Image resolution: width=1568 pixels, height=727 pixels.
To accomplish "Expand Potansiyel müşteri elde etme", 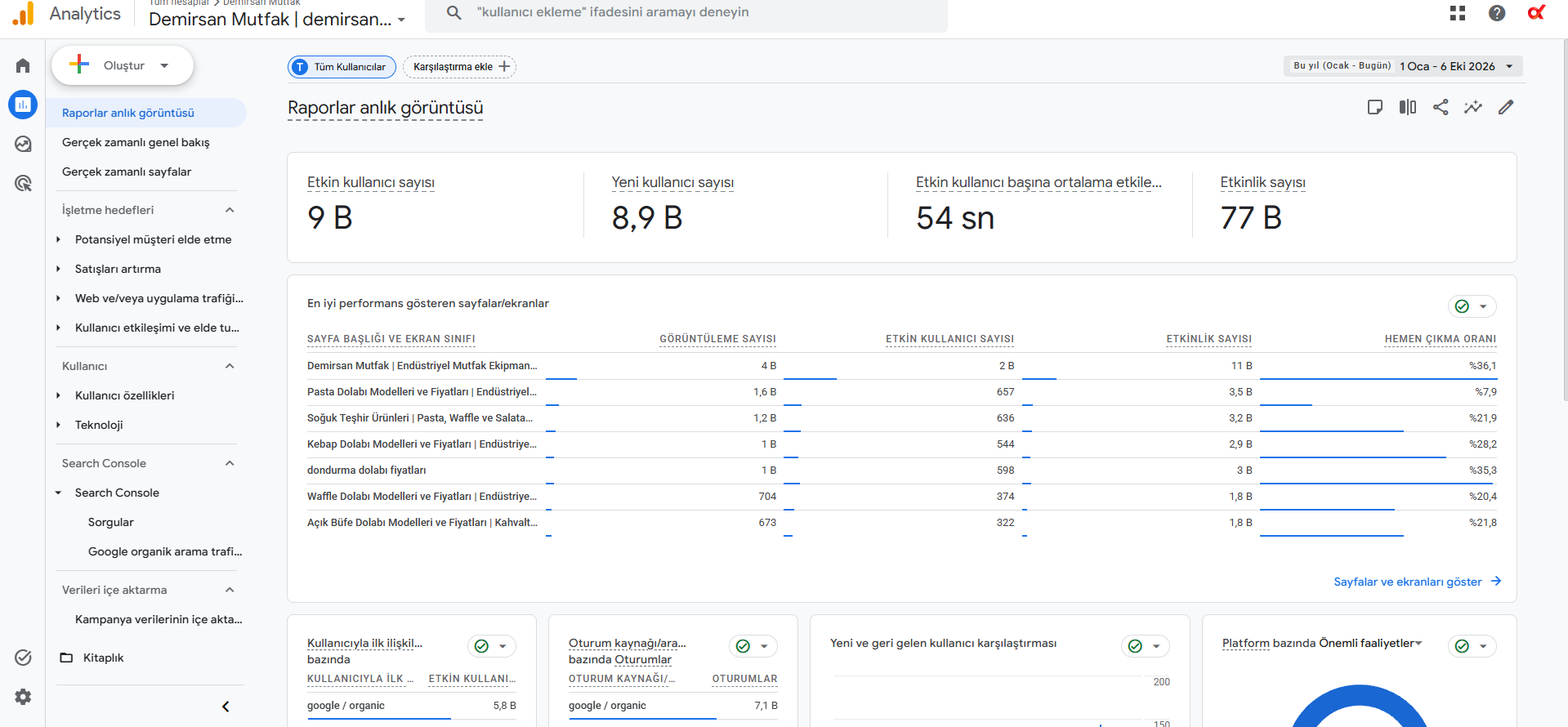I will pyautogui.click(x=59, y=239).
